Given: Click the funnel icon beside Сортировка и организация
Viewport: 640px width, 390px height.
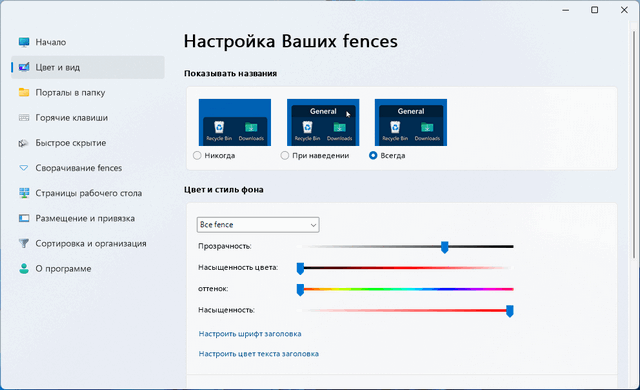Looking at the screenshot, I should click(x=24, y=244).
